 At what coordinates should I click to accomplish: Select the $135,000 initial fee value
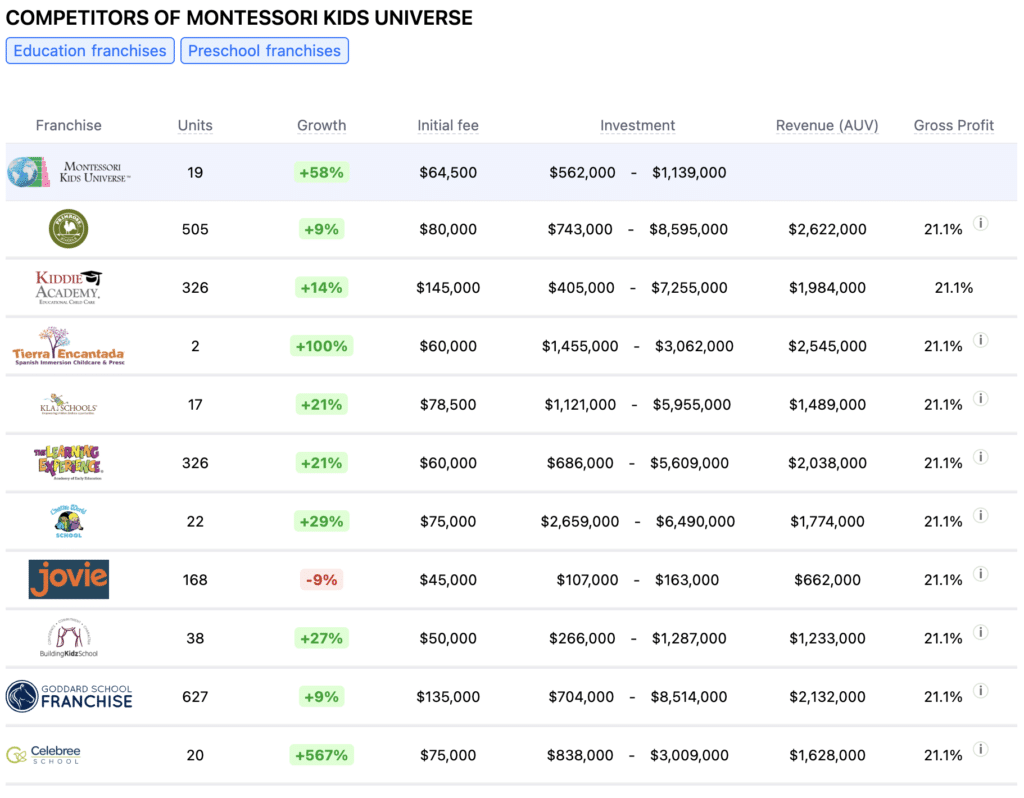pos(448,697)
